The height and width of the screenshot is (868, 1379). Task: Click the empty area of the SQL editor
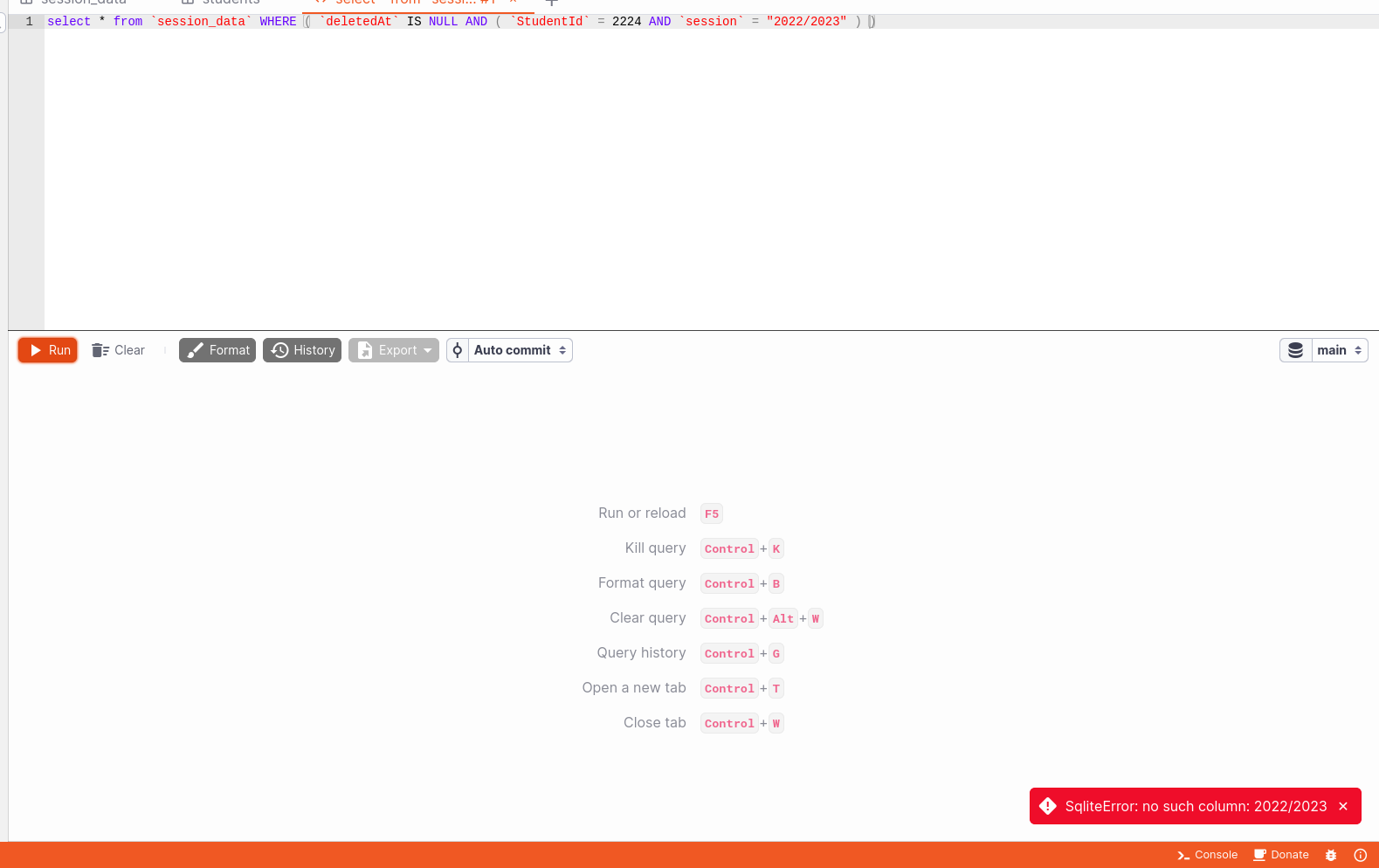(711, 179)
